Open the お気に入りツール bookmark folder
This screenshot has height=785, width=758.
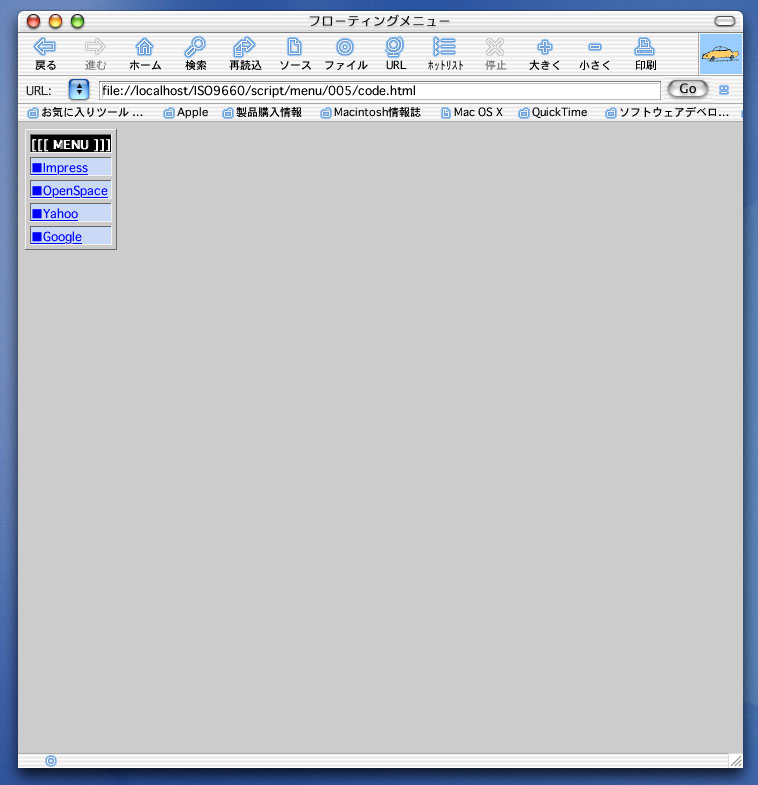pyautogui.click(x=86, y=113)
